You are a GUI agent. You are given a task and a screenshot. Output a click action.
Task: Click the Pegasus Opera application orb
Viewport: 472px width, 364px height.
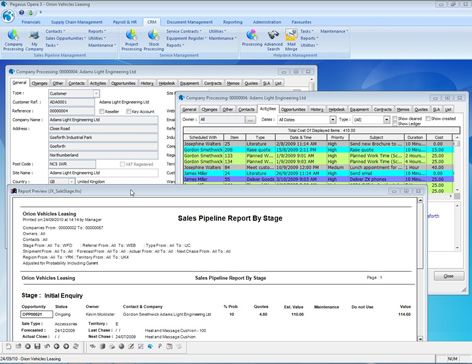tap(8, 16)
